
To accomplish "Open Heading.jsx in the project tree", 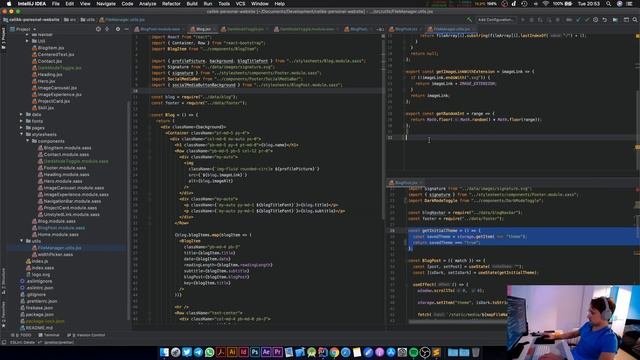I will pyautogui.click(x=47, y=74).
